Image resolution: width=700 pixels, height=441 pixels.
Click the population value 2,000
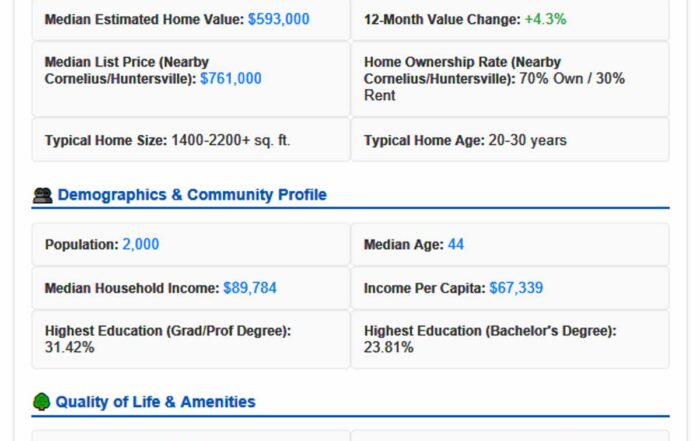pos(141,244)
